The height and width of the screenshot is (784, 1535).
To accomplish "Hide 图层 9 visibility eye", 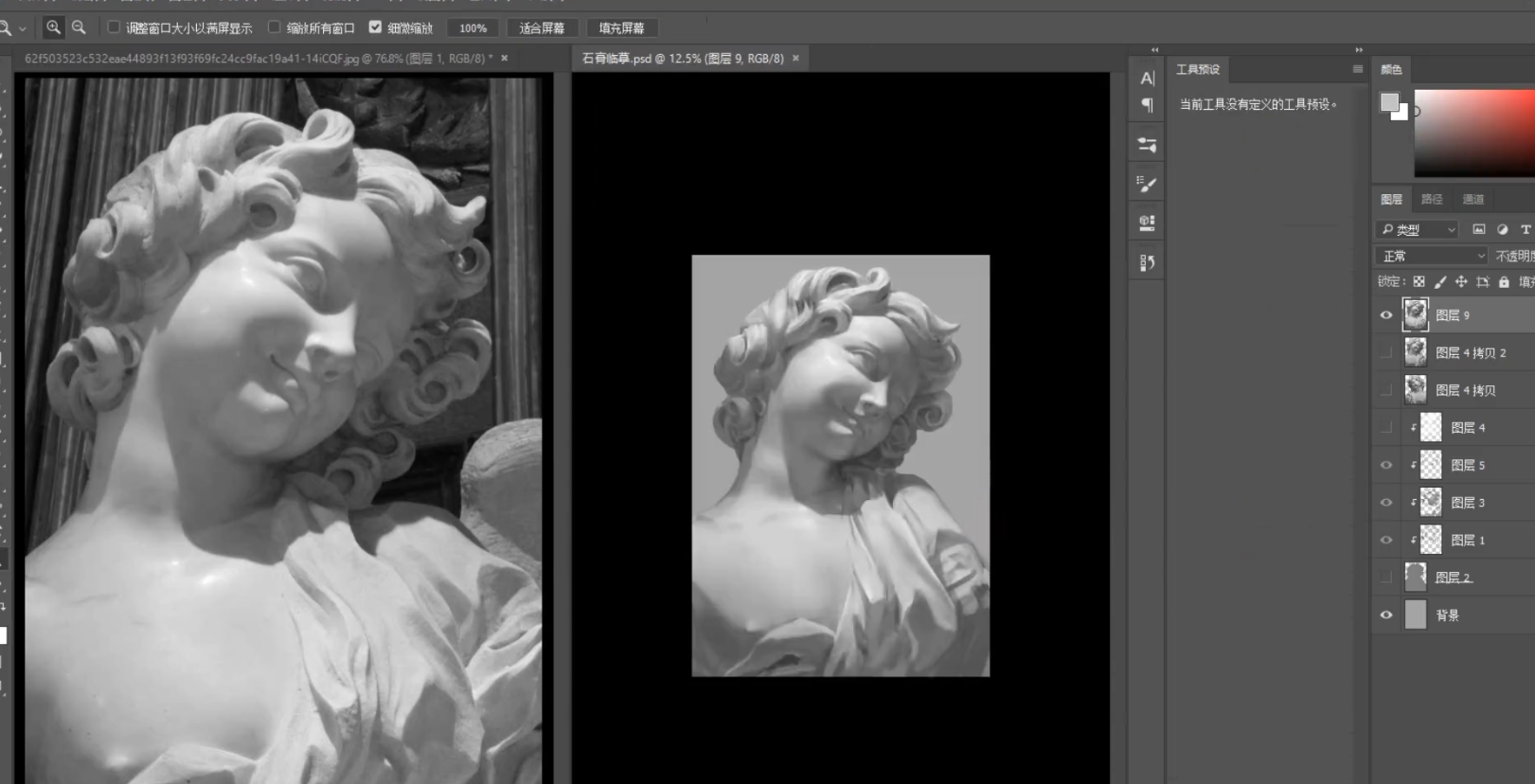I will click(x=1386, y=315).
